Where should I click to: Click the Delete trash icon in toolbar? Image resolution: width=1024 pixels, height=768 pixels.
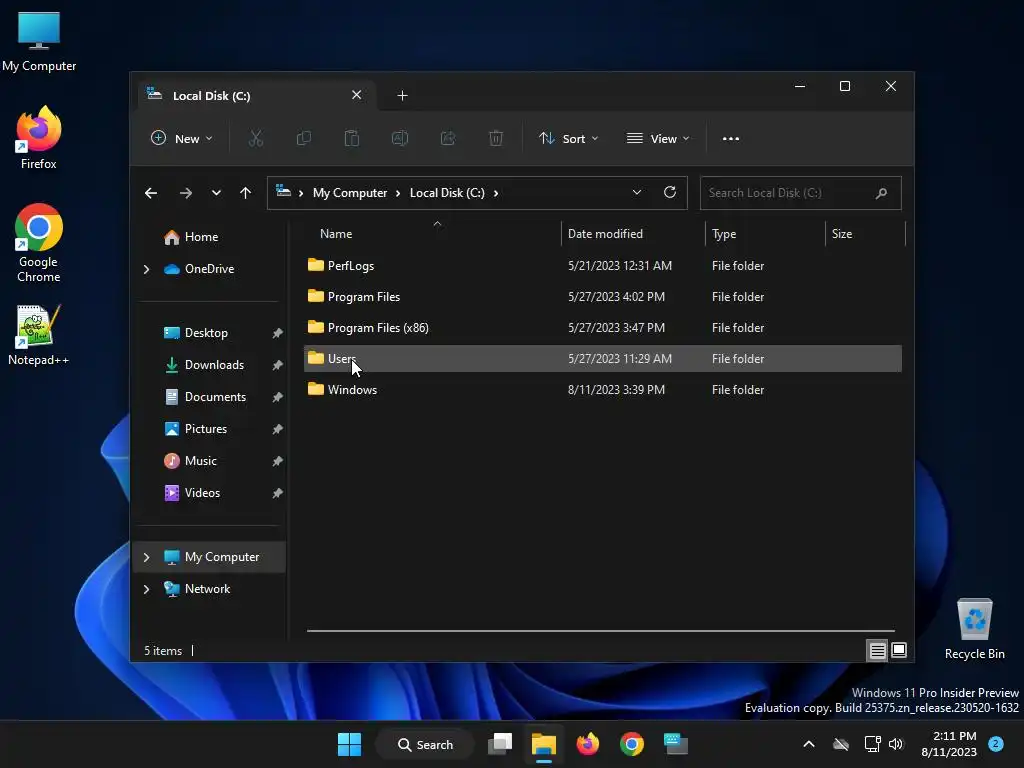tap(496, 138)
